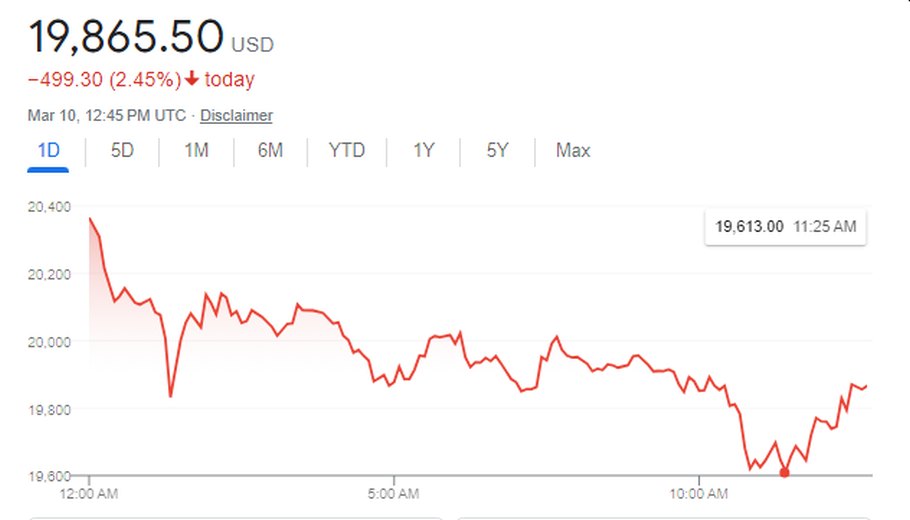
Task: Switch chart to YTD view
Action: pos(347,151)
